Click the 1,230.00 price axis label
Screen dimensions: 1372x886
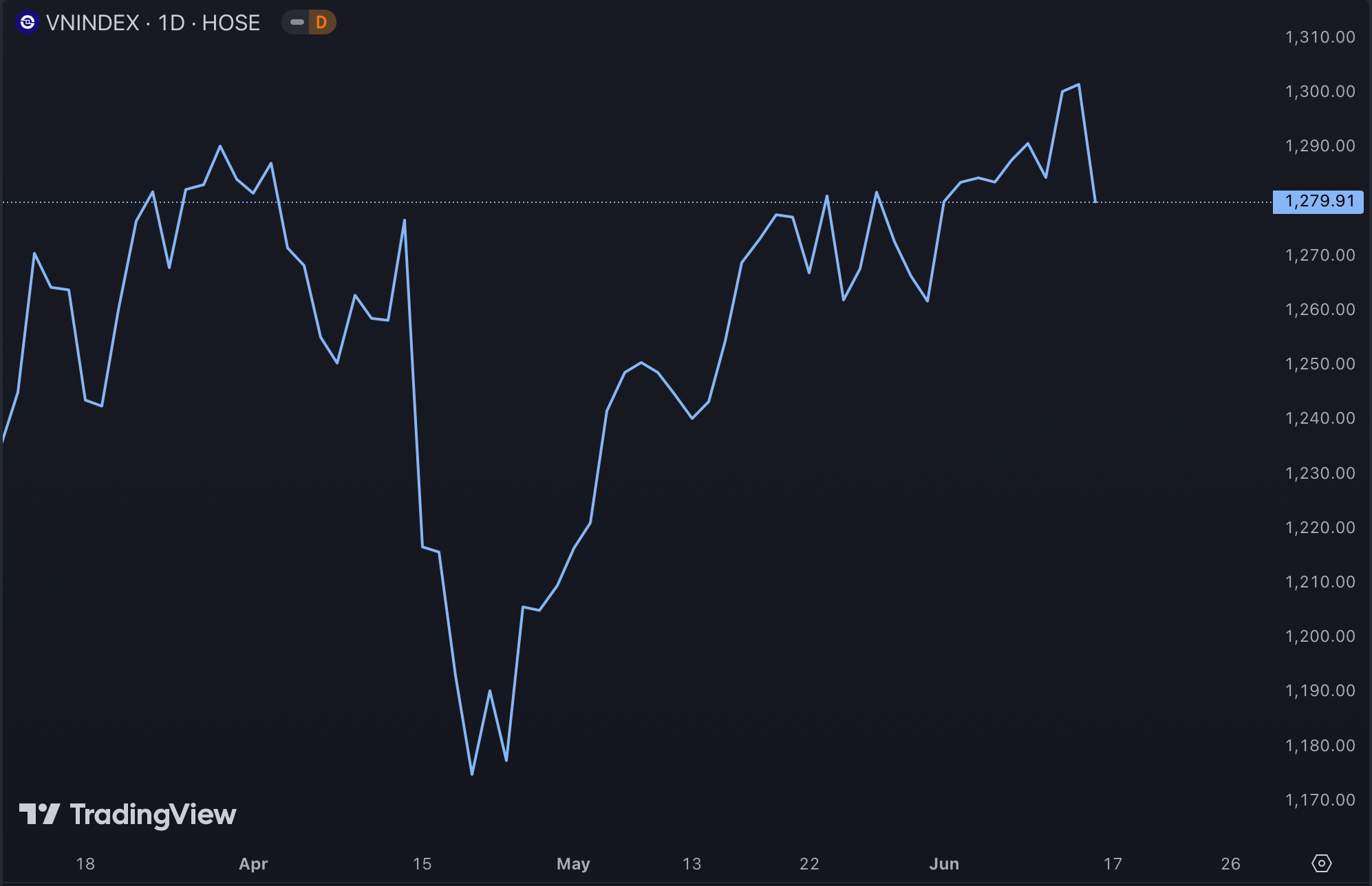tap(1320, 473)
